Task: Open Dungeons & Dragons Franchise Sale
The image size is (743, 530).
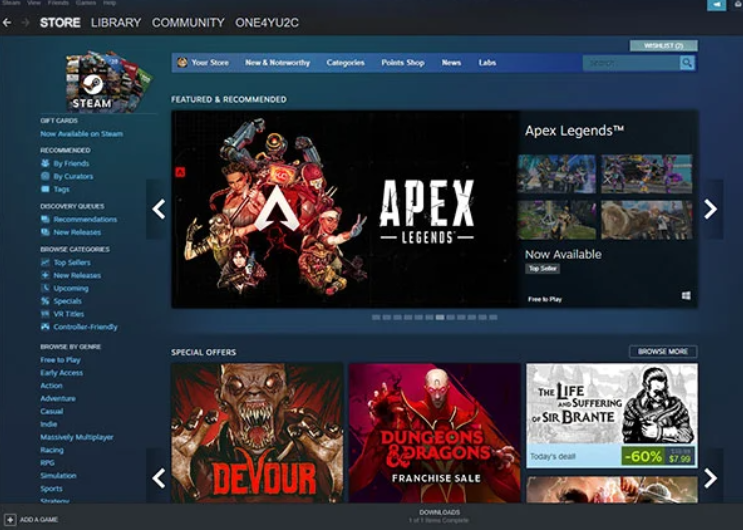Action: (x=435, y=433)
